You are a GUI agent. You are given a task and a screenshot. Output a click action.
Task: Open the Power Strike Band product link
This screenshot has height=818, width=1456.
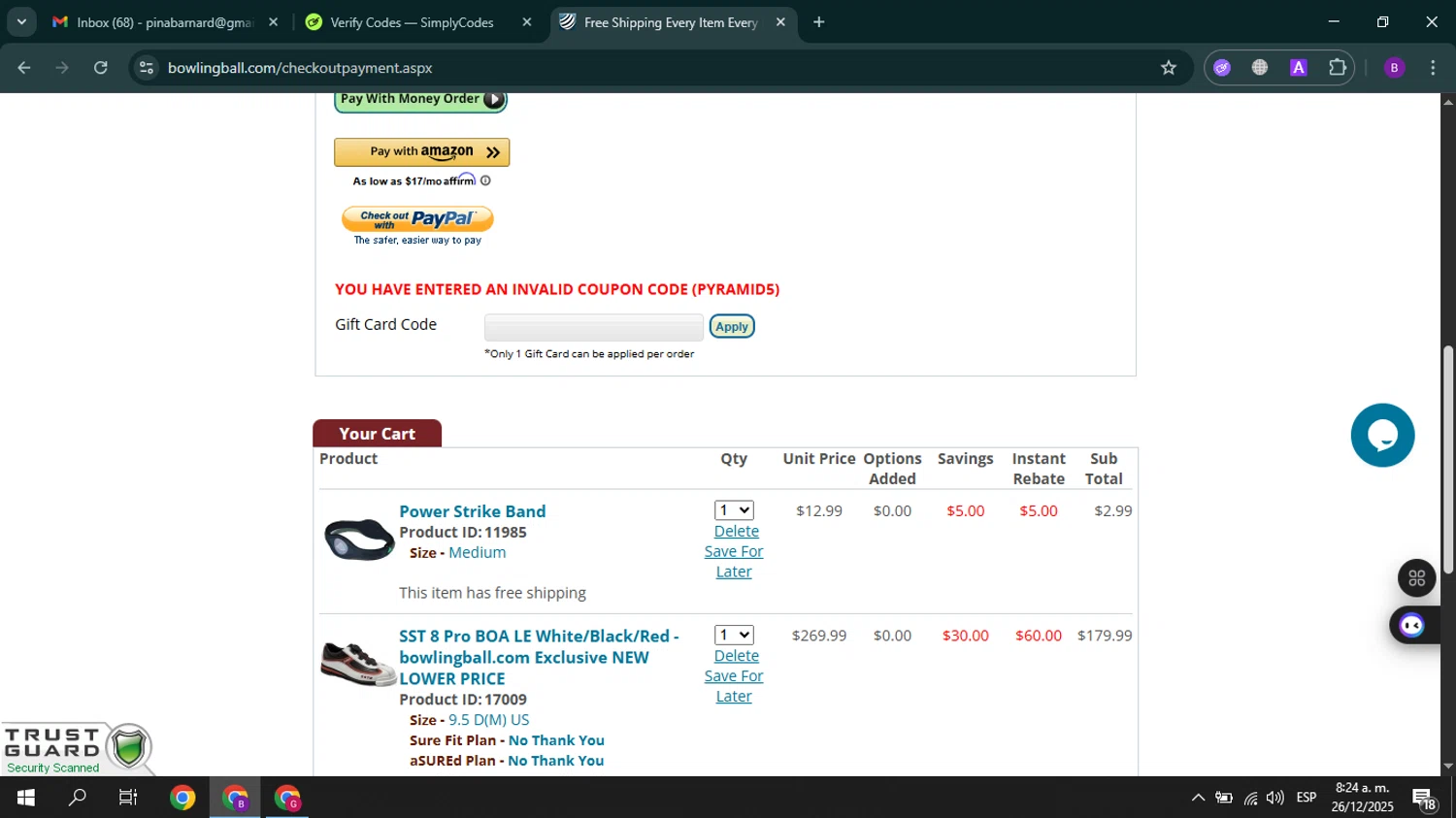pos(473,511)
